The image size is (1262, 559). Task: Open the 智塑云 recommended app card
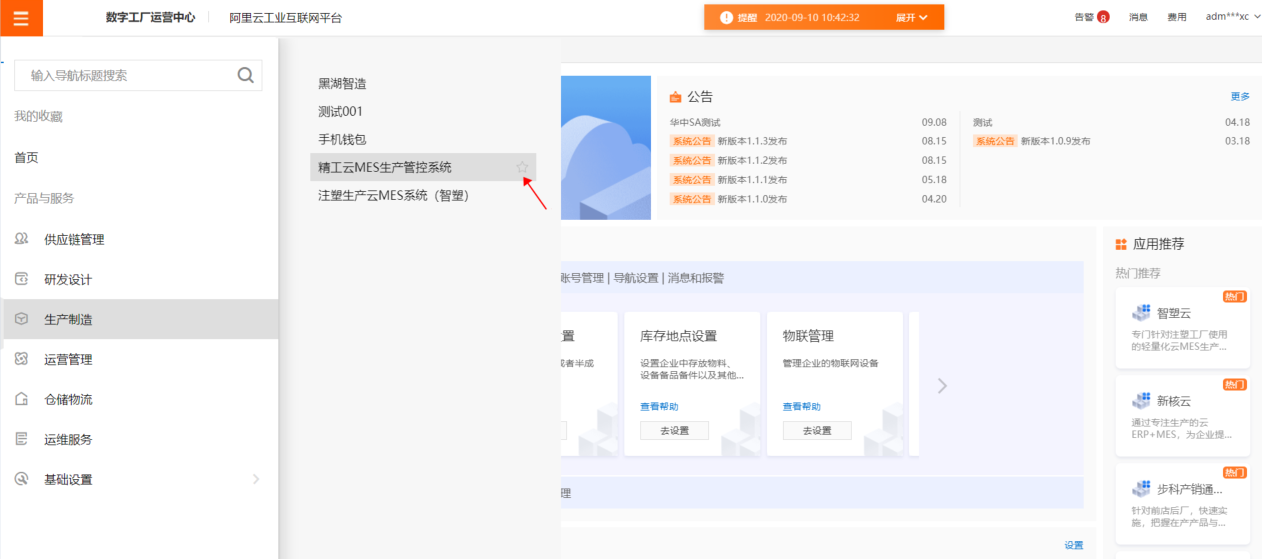click(x=1182, y=328)
